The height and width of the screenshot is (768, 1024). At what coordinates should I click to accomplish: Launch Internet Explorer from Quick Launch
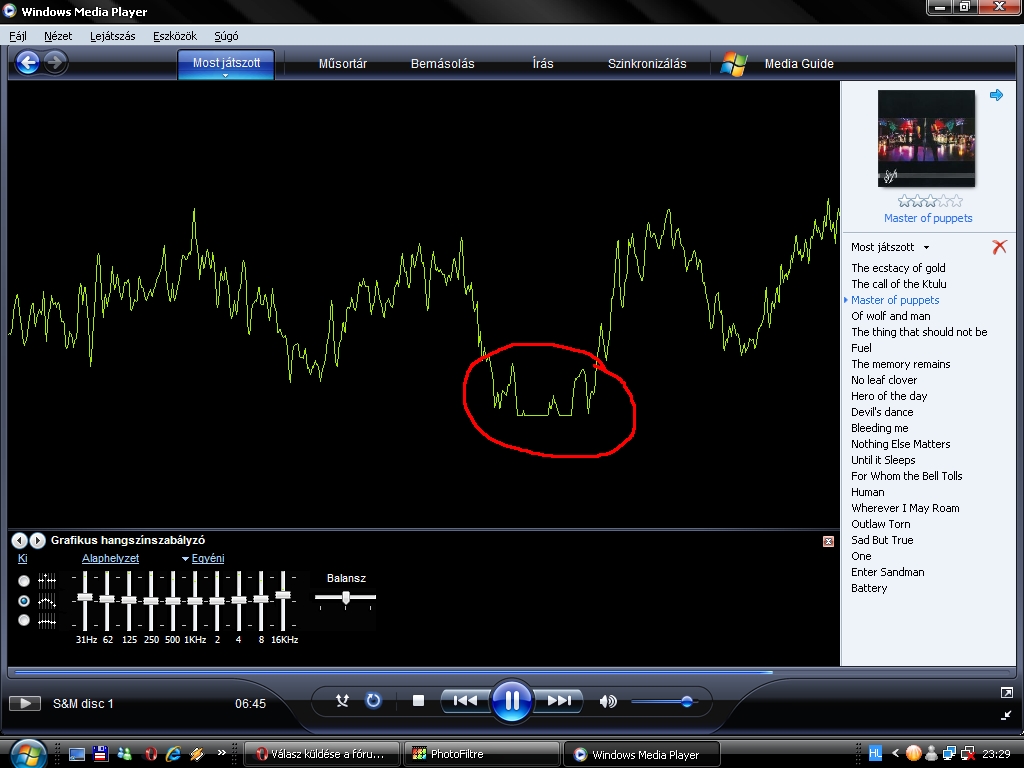174,754
